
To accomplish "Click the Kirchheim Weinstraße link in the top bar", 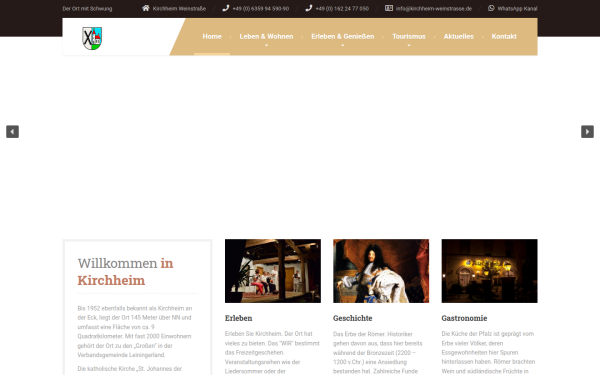I will coord(179,8).
